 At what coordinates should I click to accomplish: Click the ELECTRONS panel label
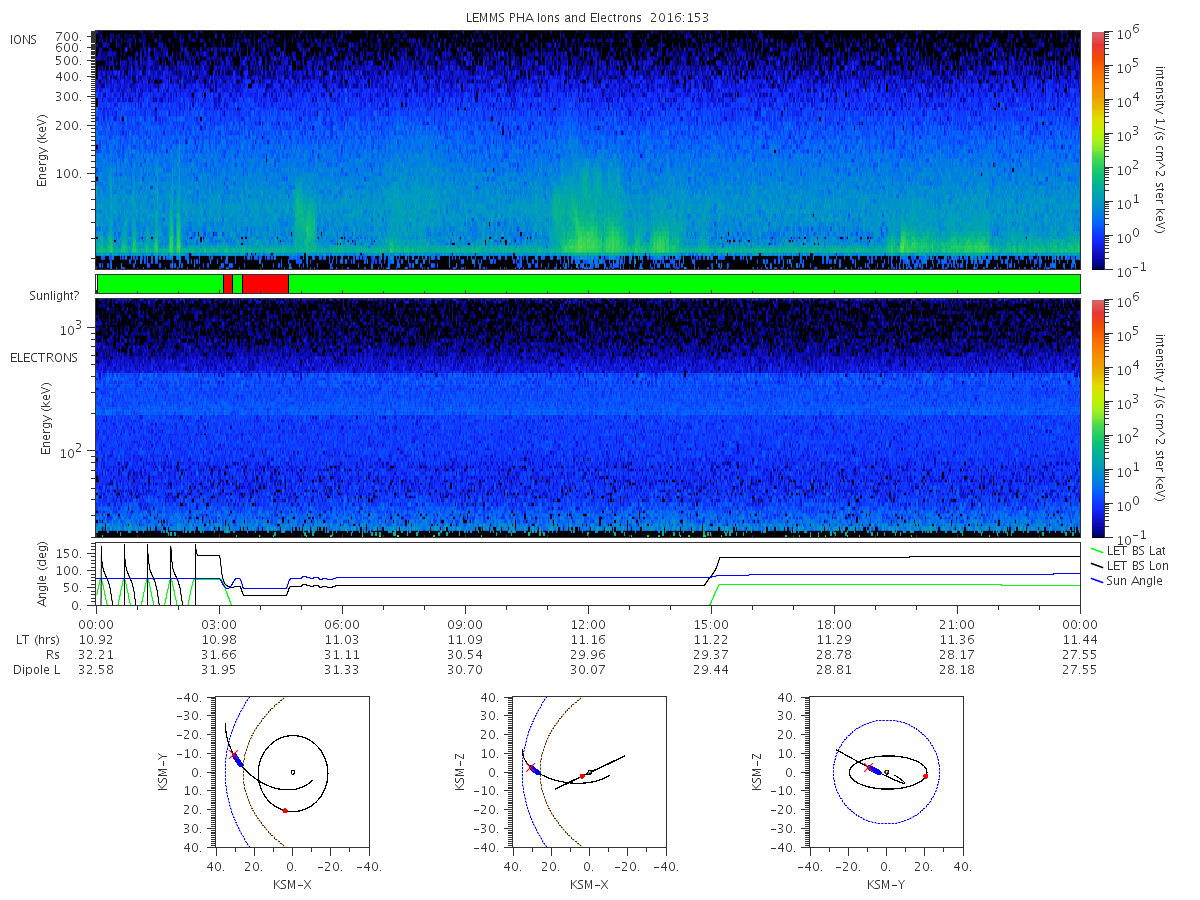click(x=44, y=358)
